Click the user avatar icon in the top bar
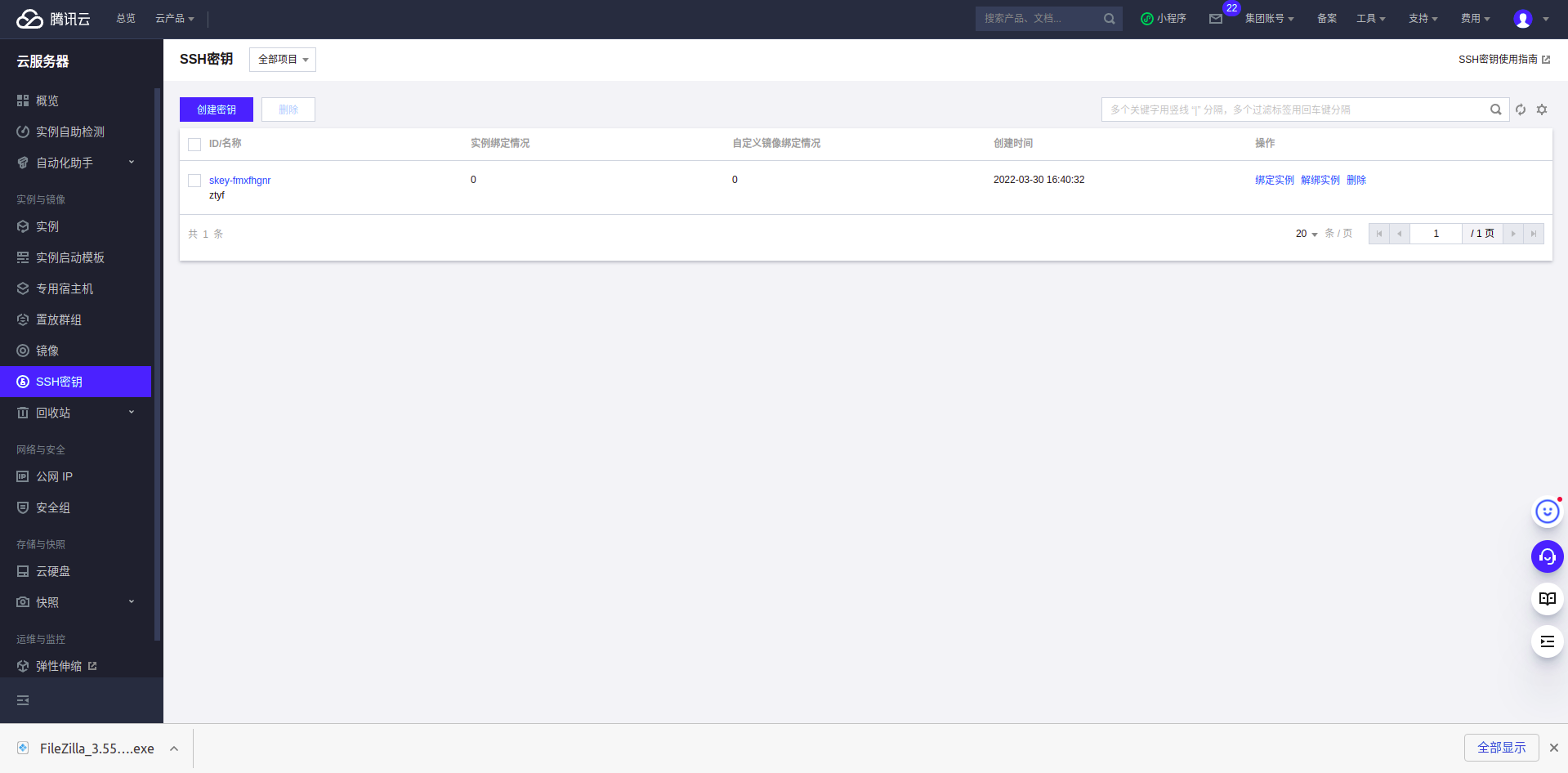This screenshot has height=773, width=1568. (1523, 19)
